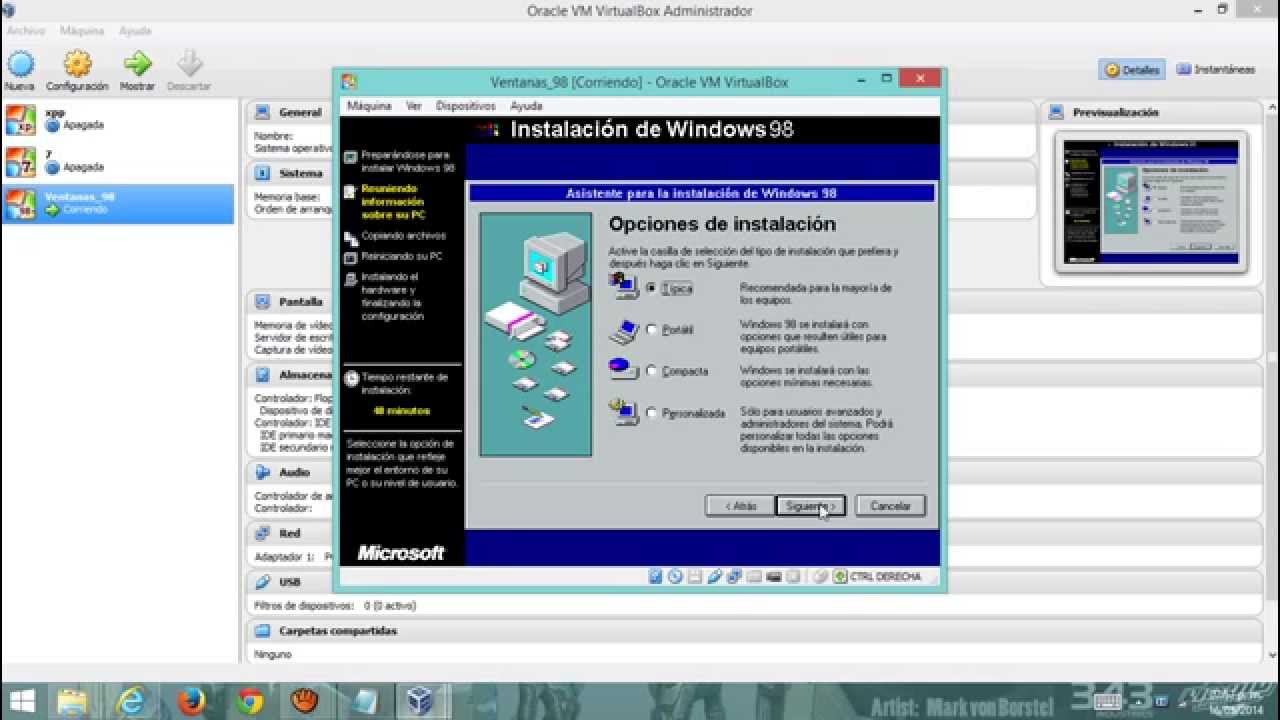This screenshot has height=720, width=1280.
Task: Open Archivo menu in VirtualBox Administrador
Action: pyautogui.click(x=26, y=31)
